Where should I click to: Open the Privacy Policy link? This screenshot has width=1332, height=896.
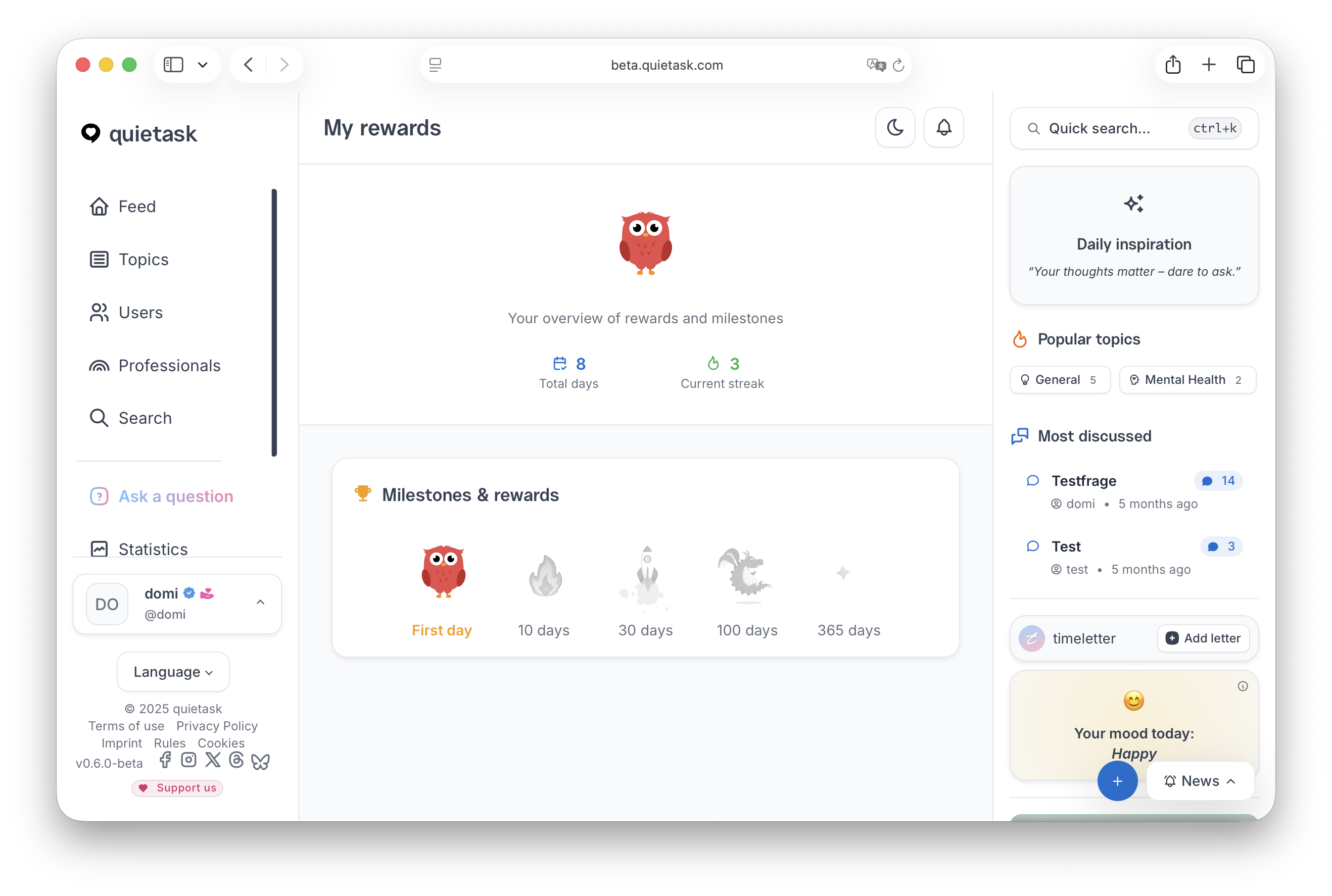pyautogui.click(x=217, y=726)
